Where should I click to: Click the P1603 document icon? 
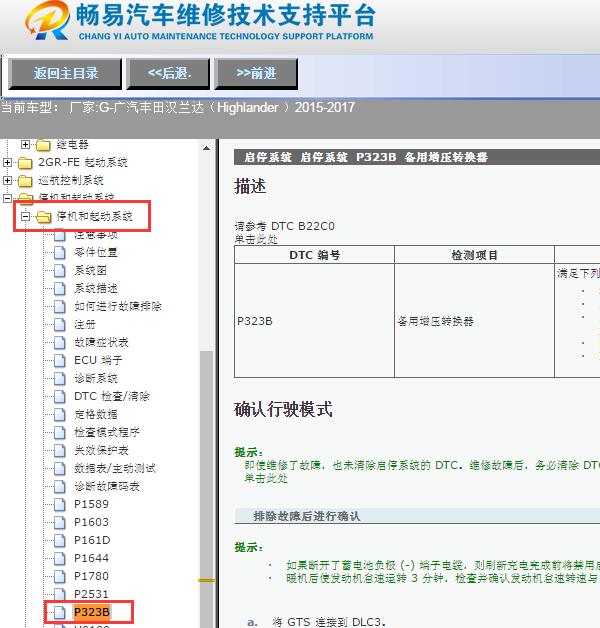pos(60,523)
